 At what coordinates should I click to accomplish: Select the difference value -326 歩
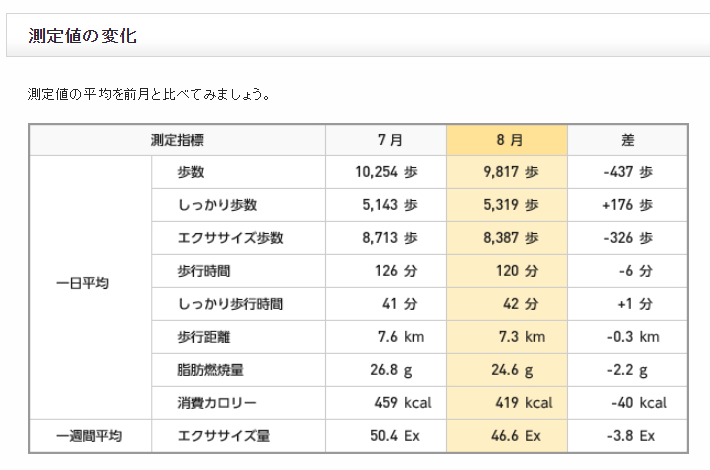pos(628,238)
